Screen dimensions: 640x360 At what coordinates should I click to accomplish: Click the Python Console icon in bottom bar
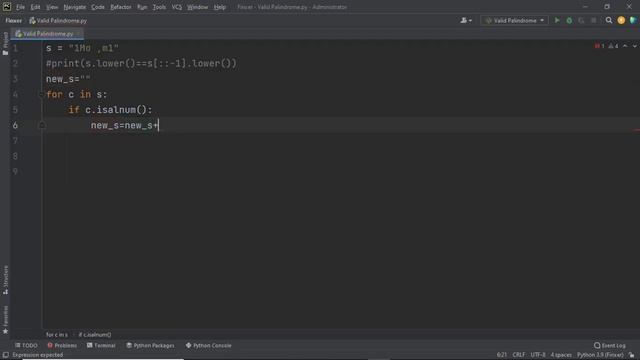coord(188,345)
